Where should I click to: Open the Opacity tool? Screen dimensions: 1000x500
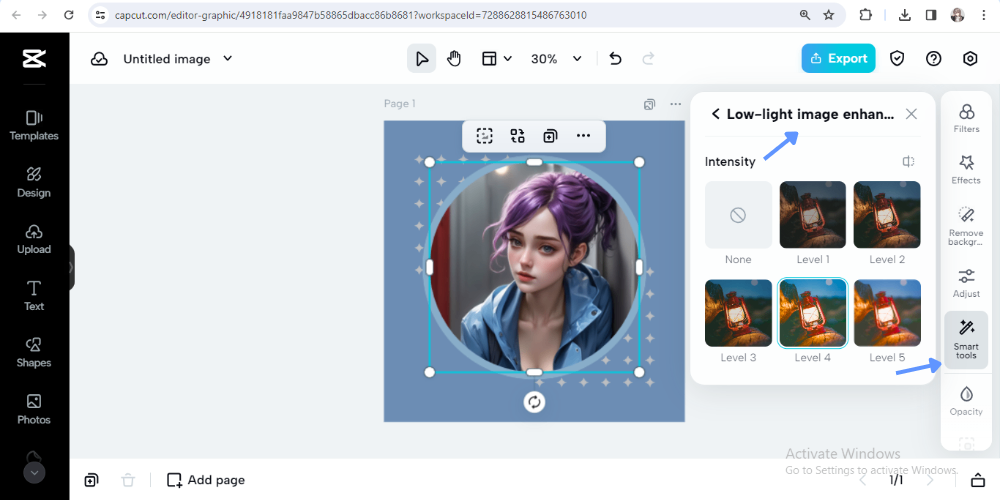coord(966,401)
